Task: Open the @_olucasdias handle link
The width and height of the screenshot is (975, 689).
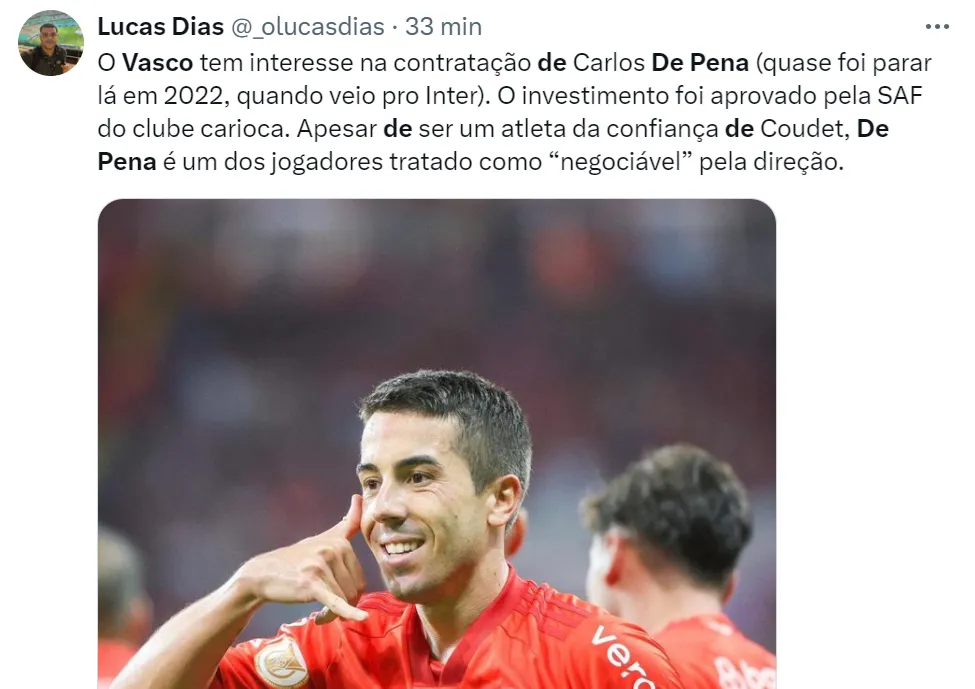Action: point(308,27)
